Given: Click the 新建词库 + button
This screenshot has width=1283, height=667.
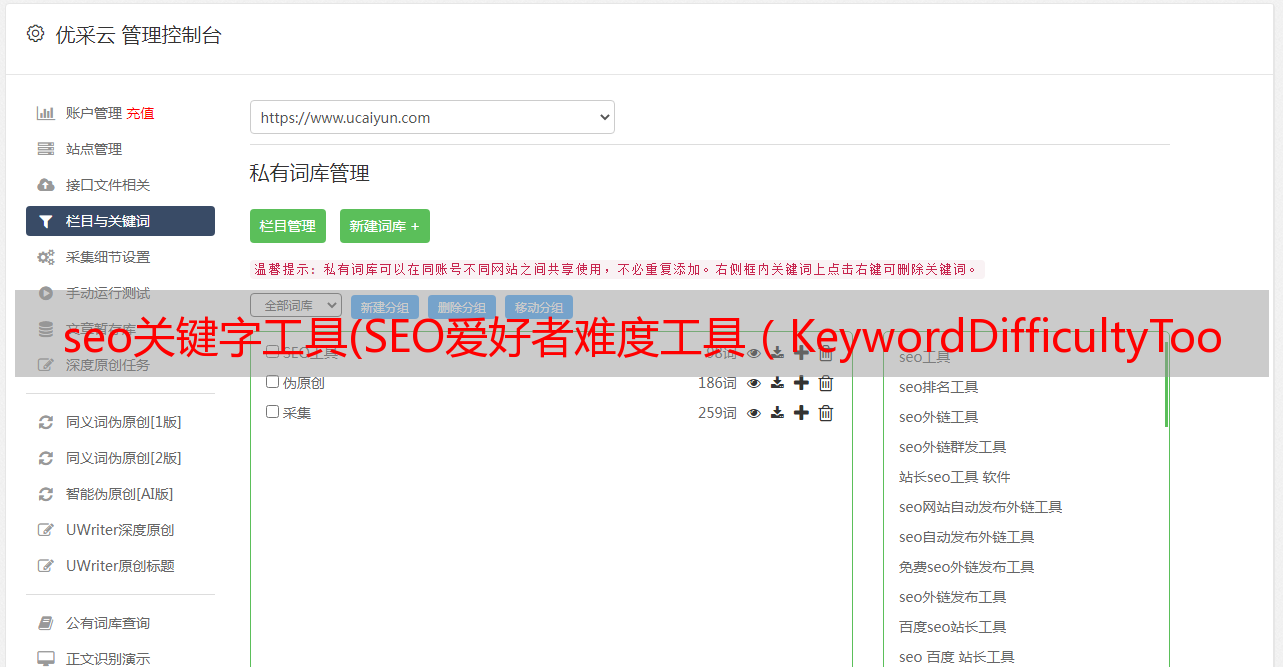Looking at the screenshot, I should click(385, 226).
